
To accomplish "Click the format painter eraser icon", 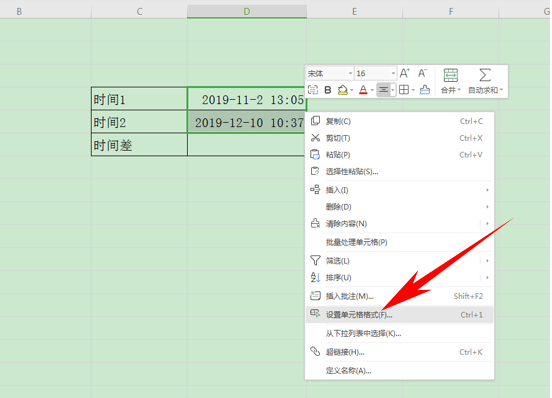I will pos(425,90).
